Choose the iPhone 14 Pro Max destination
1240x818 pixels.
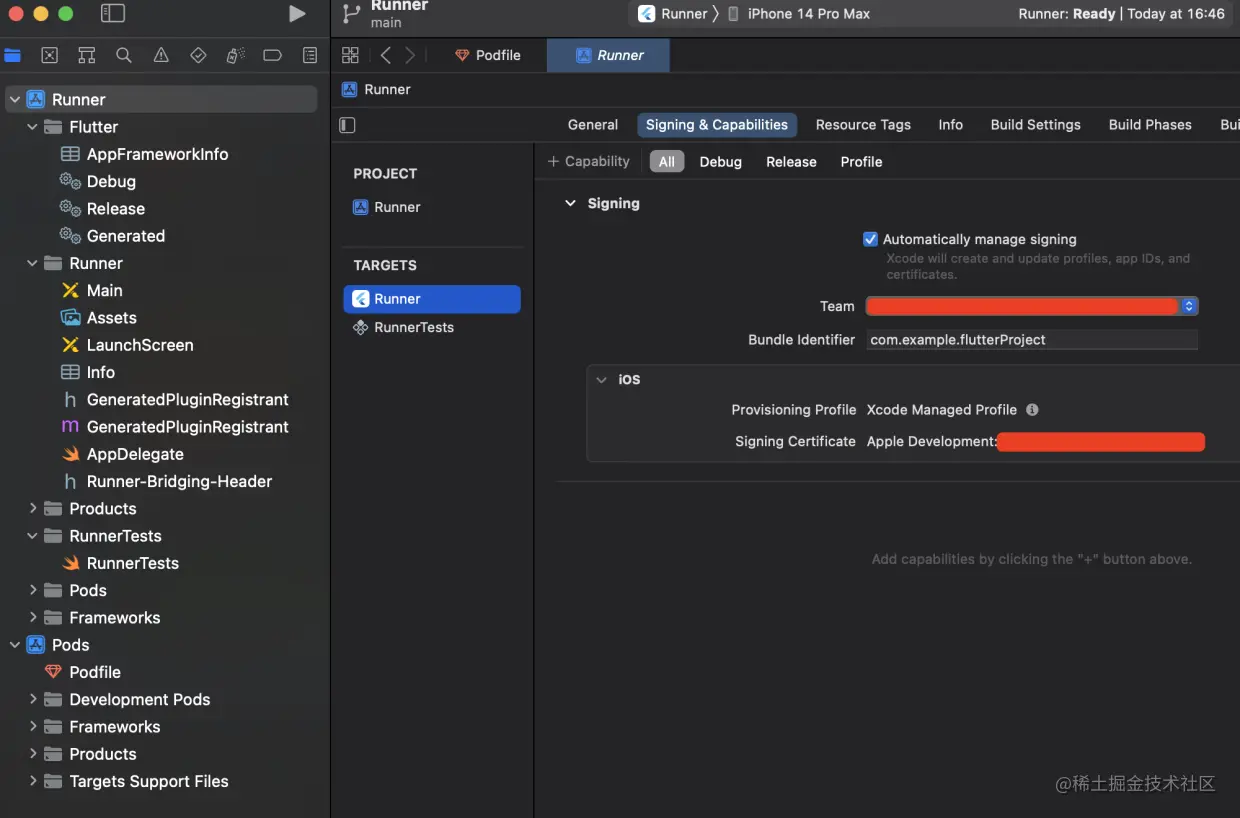798,14
